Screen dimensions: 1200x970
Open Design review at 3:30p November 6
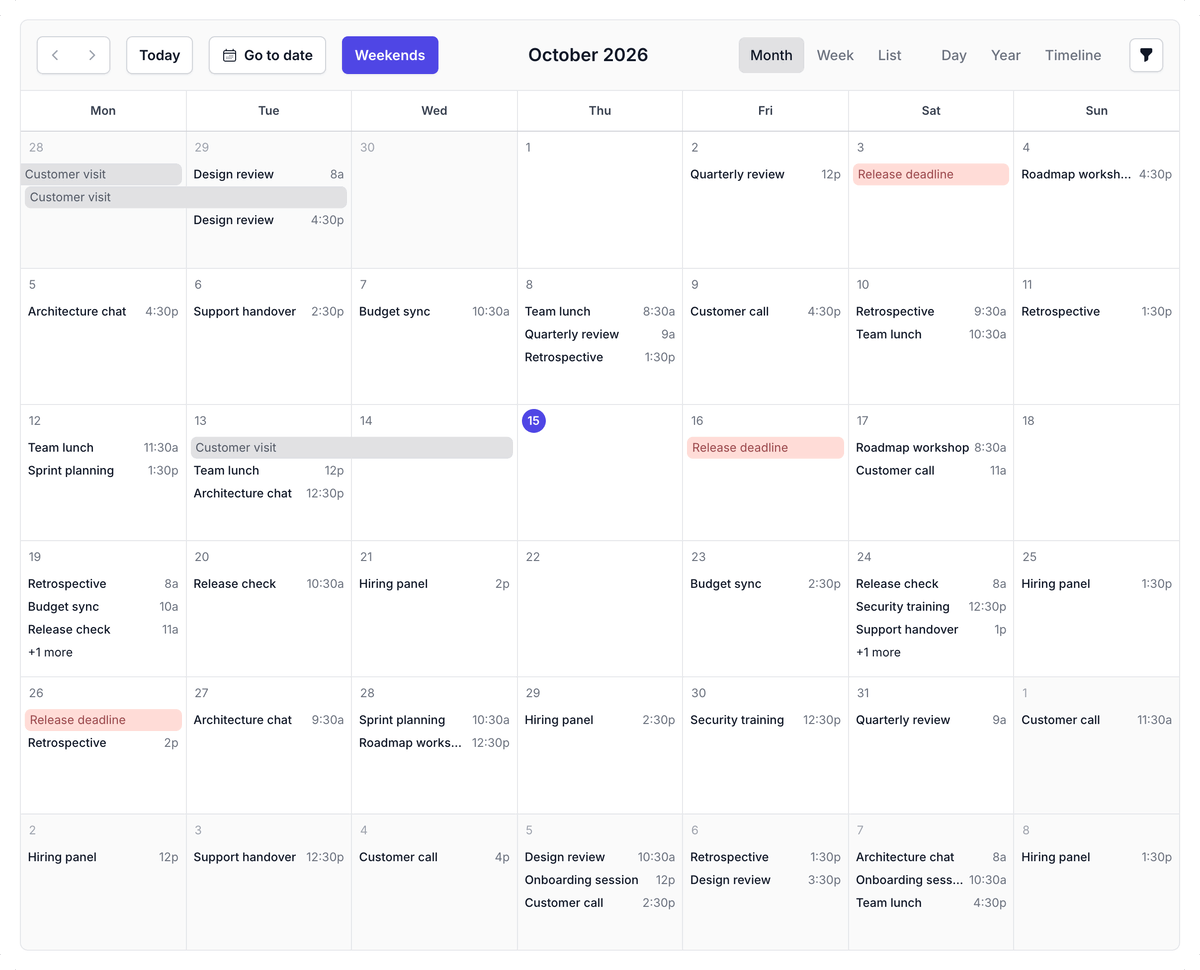(x=765, y=880)
